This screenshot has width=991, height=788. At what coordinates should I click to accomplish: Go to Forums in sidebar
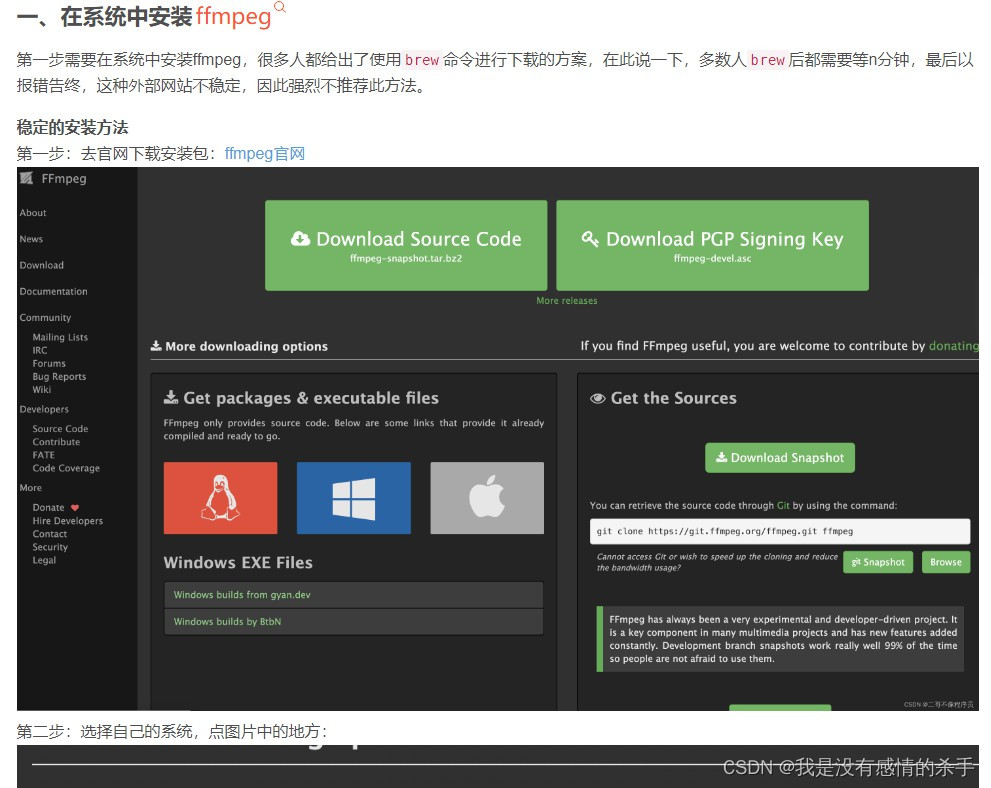pyautogui.click(x=49, y=363)
